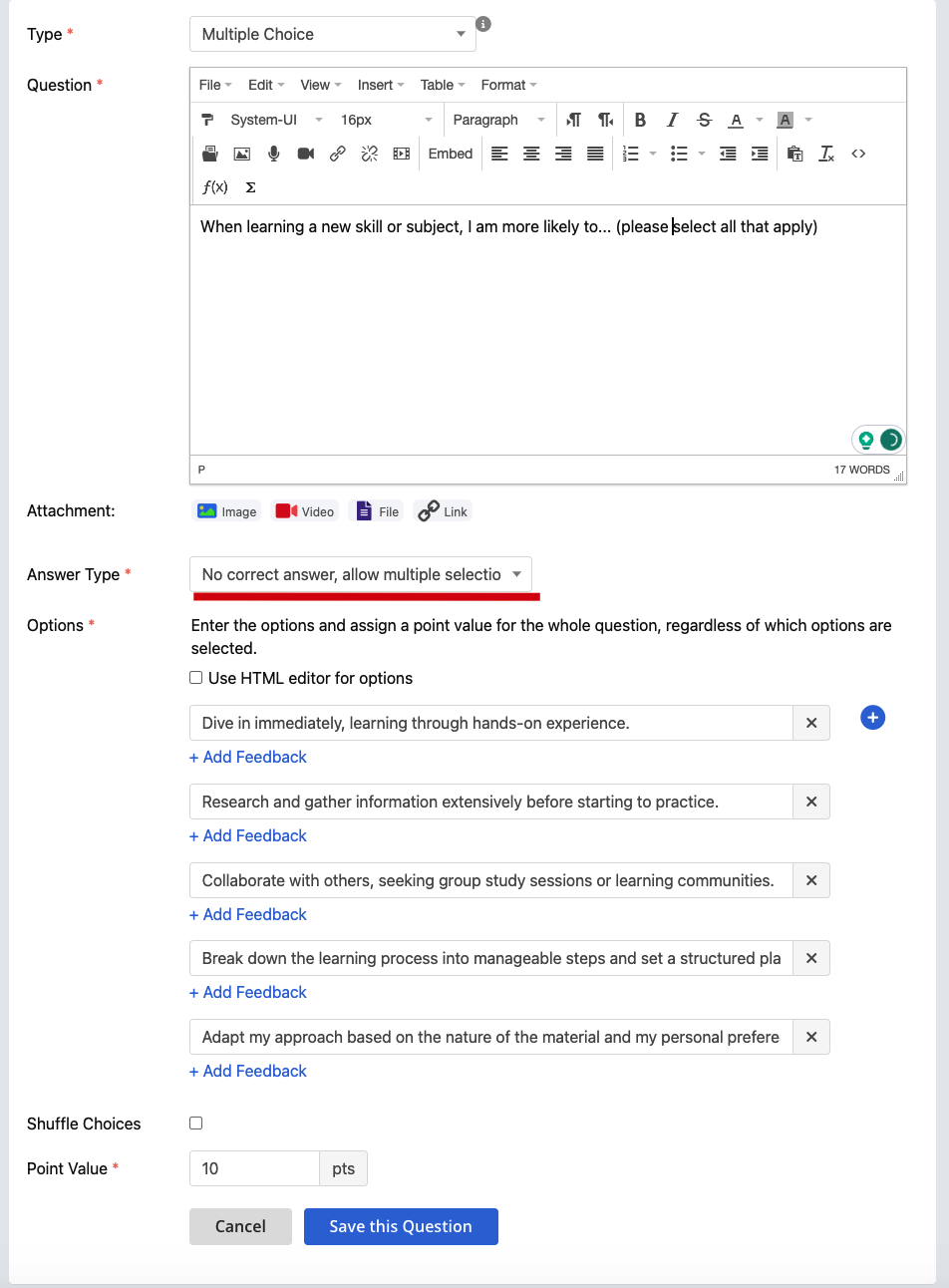Insert an image from toolbar

point(241,154)
